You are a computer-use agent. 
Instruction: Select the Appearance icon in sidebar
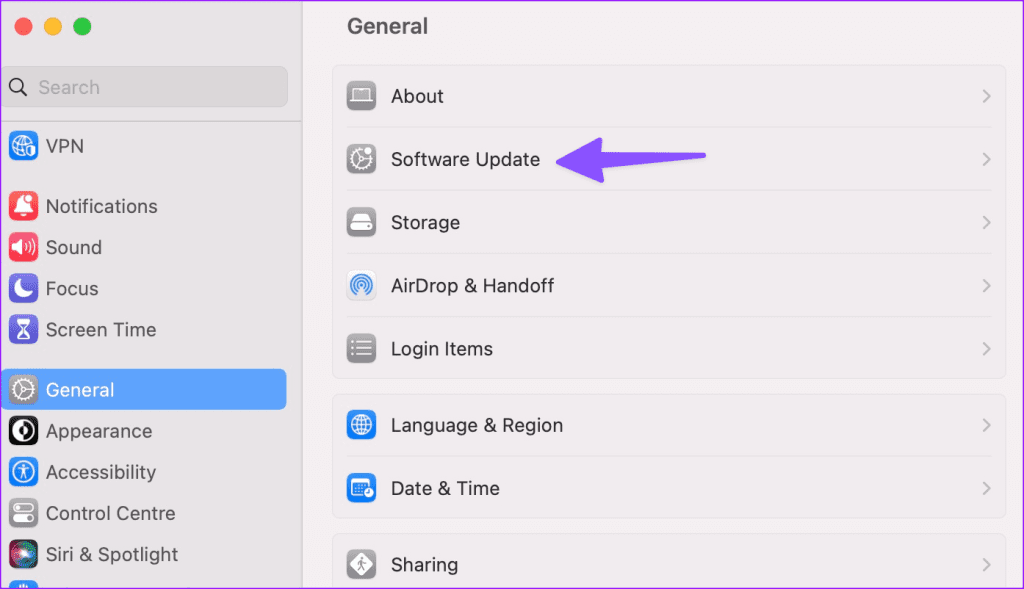pos(24,431)
